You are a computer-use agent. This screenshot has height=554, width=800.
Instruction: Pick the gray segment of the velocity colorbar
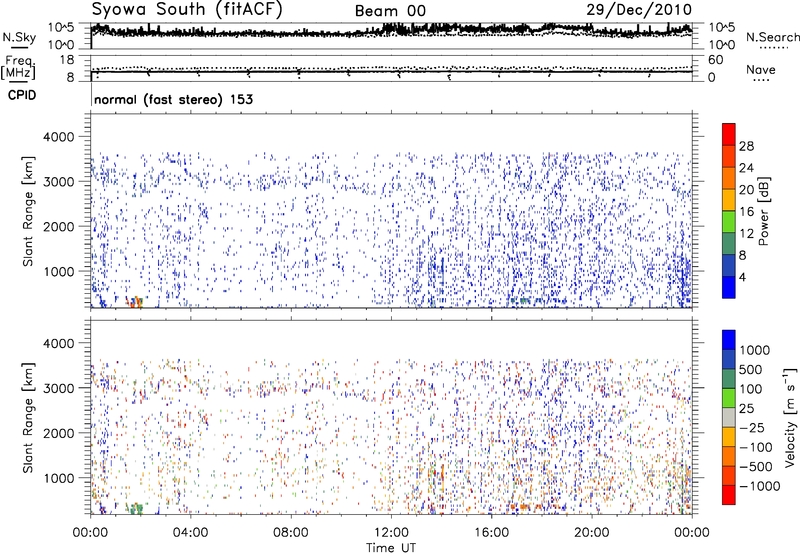(x=729, y=417)
